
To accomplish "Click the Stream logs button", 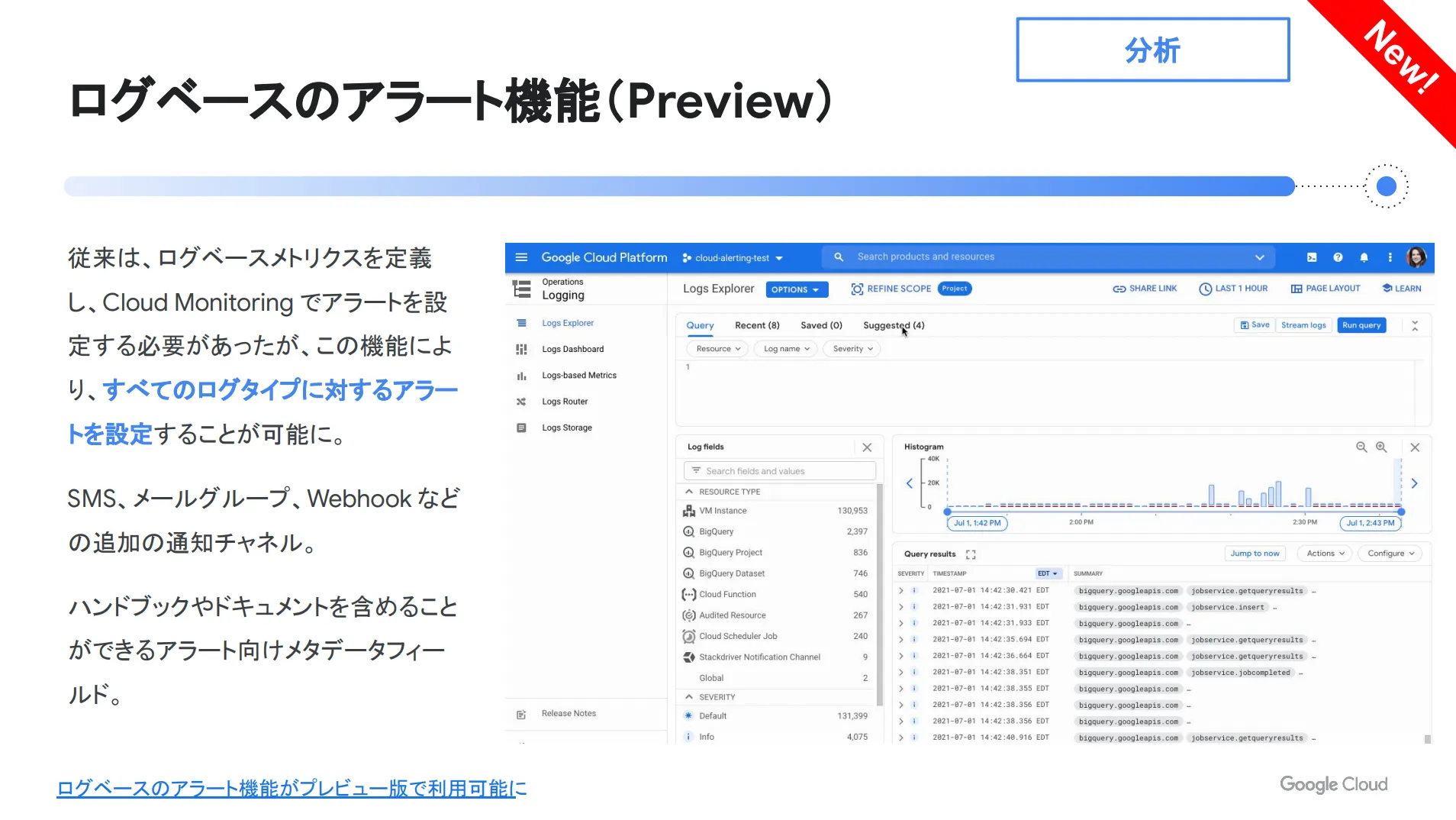I will point(1303,325).
